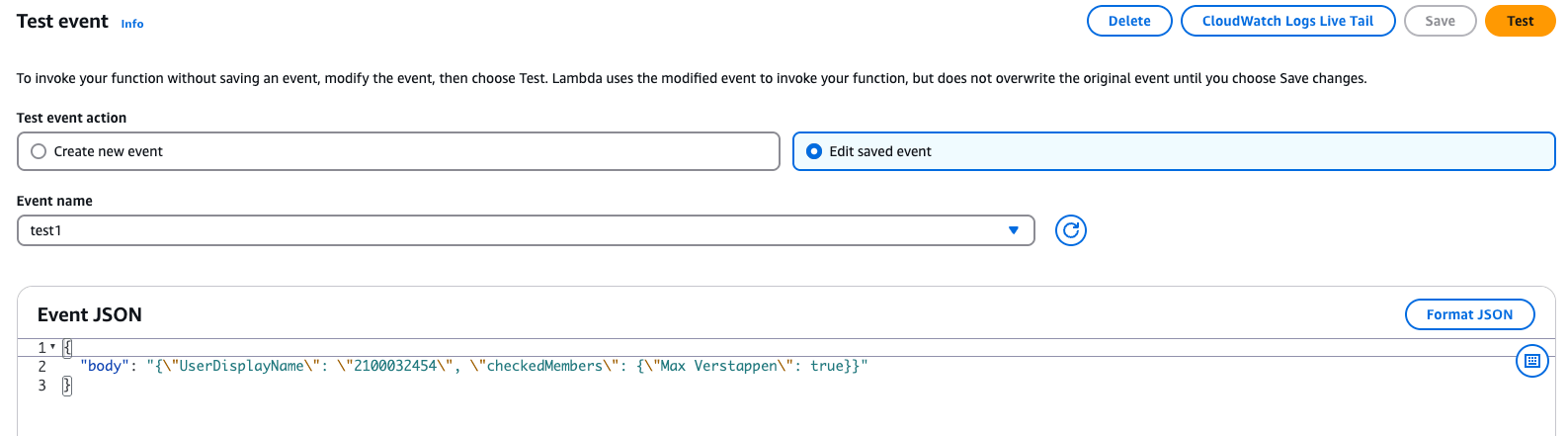This screenshot has width=1568, height=436.
Task: Click the checkedMembers key in the JSON
Action: click(x=544, y=366)
